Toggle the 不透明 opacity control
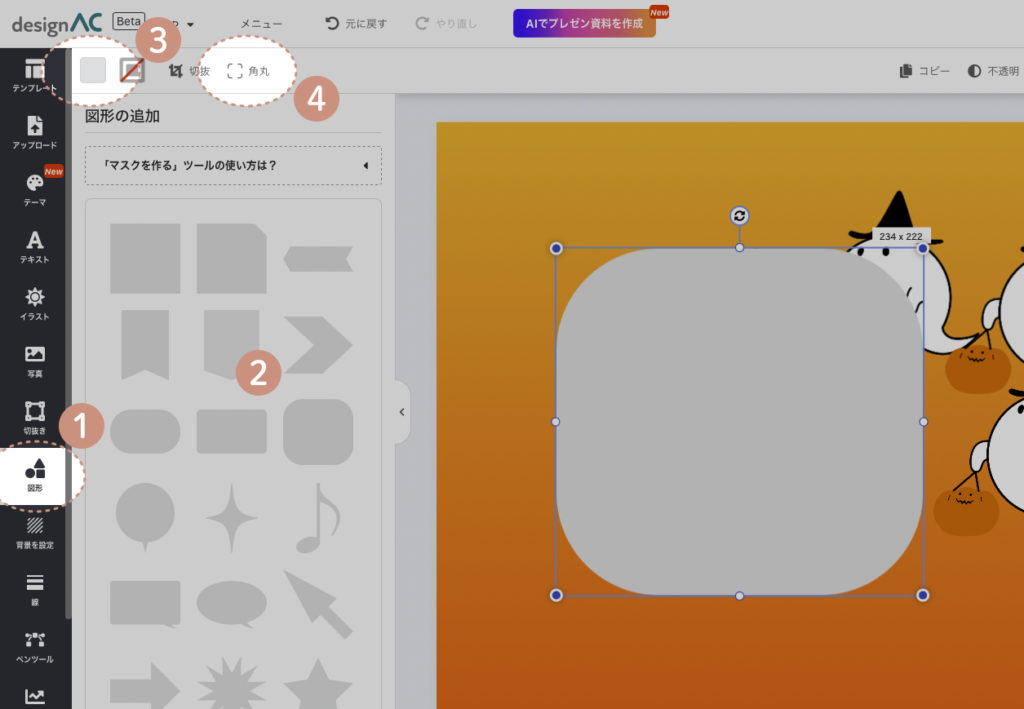Viewport: 1024px width, 709px height. coord(993,71)
